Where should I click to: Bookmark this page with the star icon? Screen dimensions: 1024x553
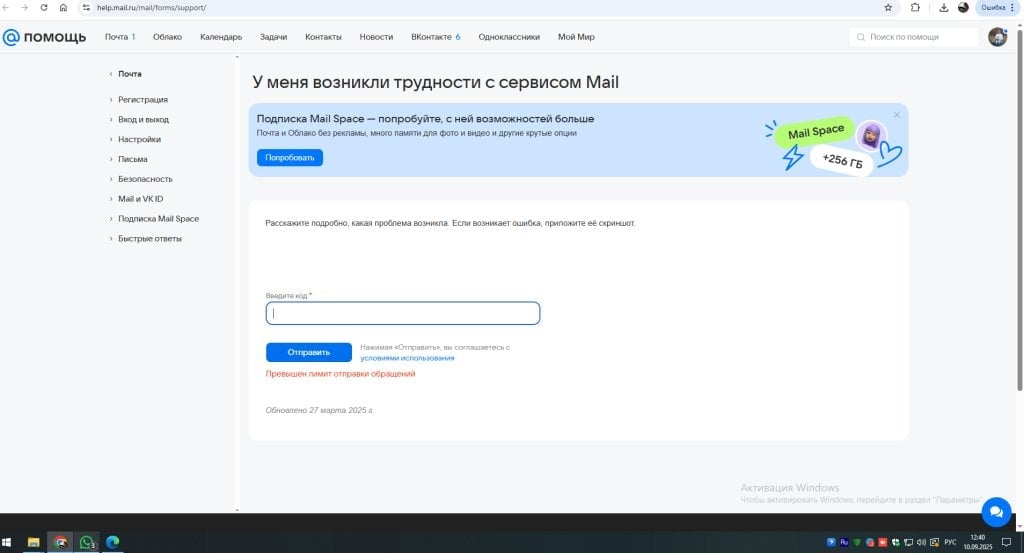888,7
